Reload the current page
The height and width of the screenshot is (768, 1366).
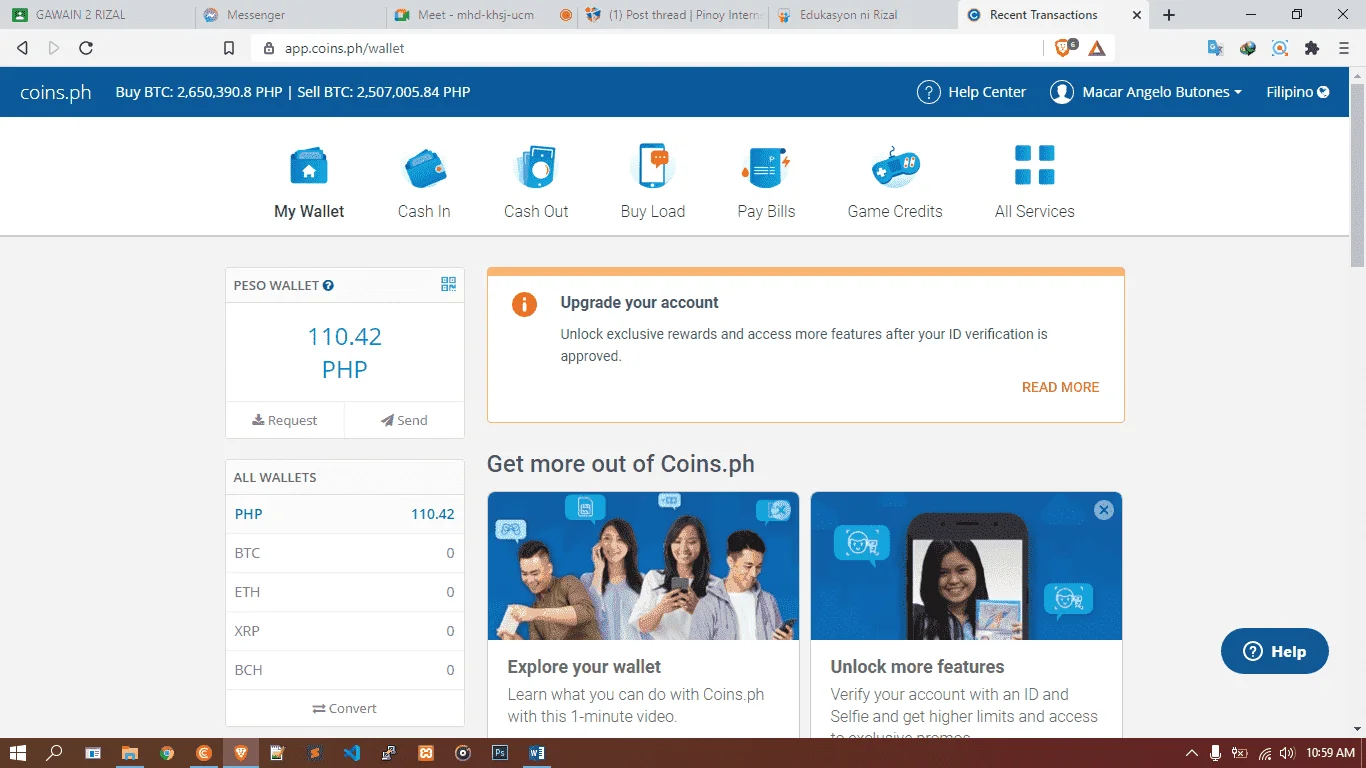point(86,48)
